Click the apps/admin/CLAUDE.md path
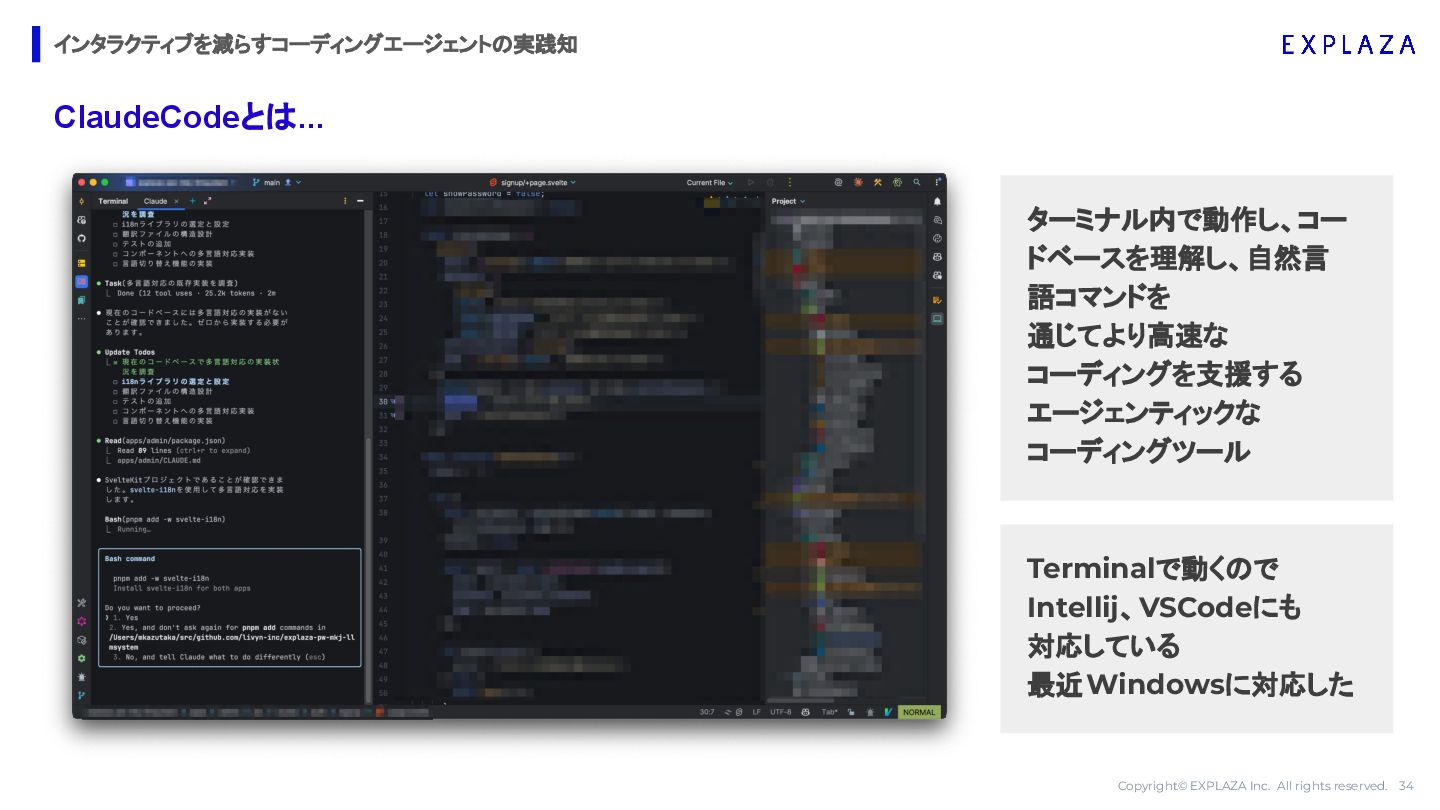The height and width of the screenshot is (810, 1440). pyautogui.click(x=159, y=461)
